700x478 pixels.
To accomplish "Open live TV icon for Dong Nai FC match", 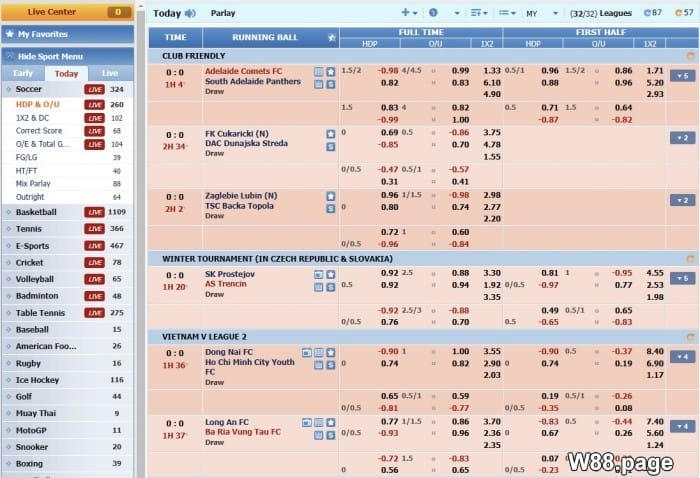I will click(x=307, y=353).
